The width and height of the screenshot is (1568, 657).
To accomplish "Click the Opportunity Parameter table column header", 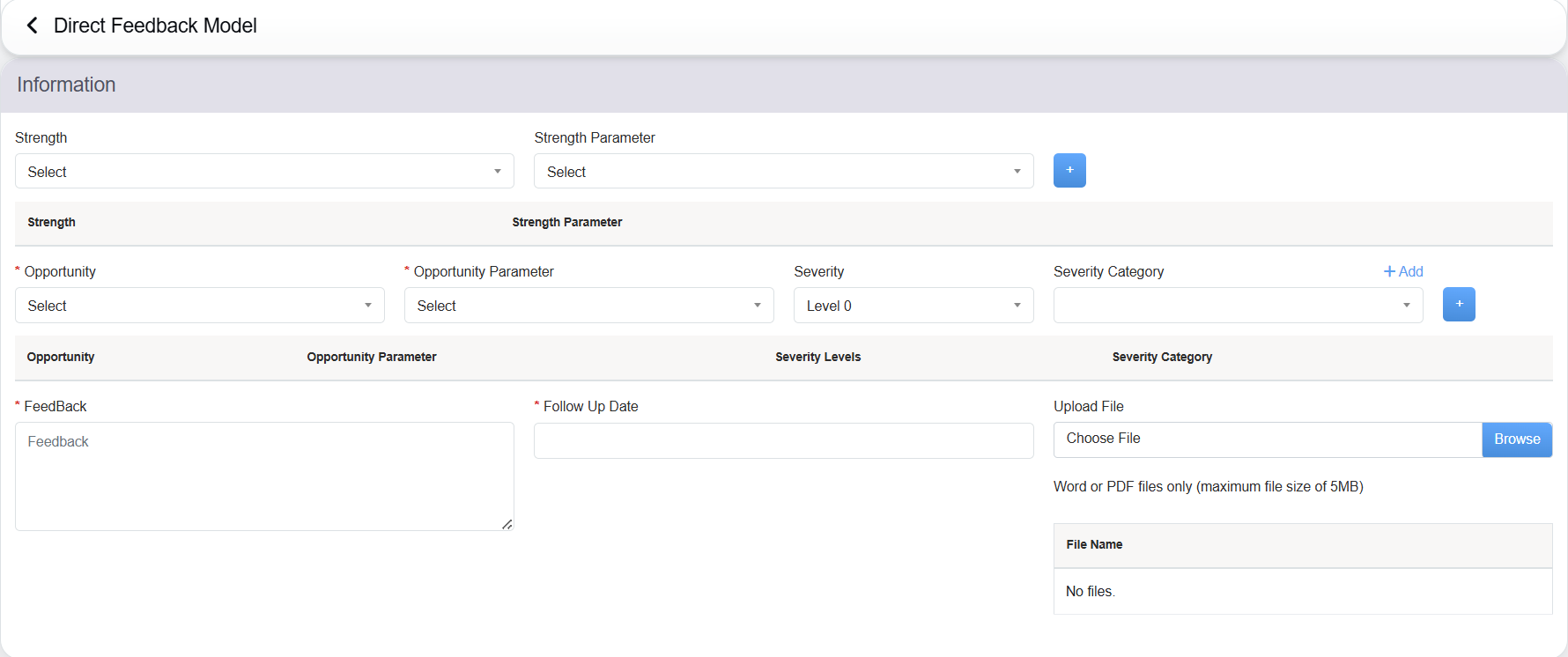I will pyautogui.click(x=372, y=357).
